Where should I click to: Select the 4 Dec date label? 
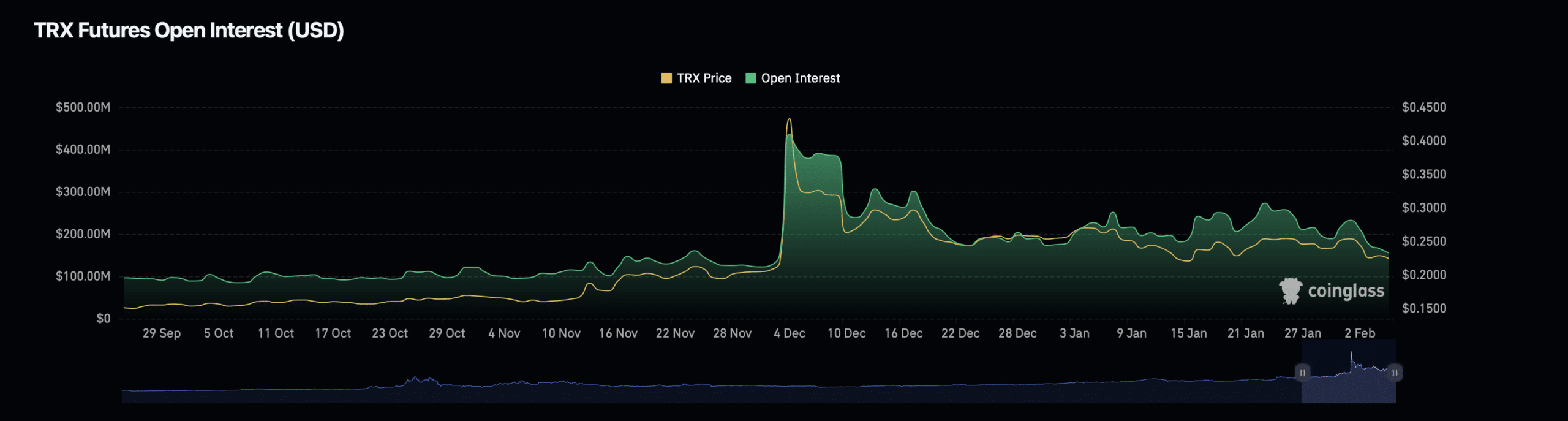(x=789, y=333)
